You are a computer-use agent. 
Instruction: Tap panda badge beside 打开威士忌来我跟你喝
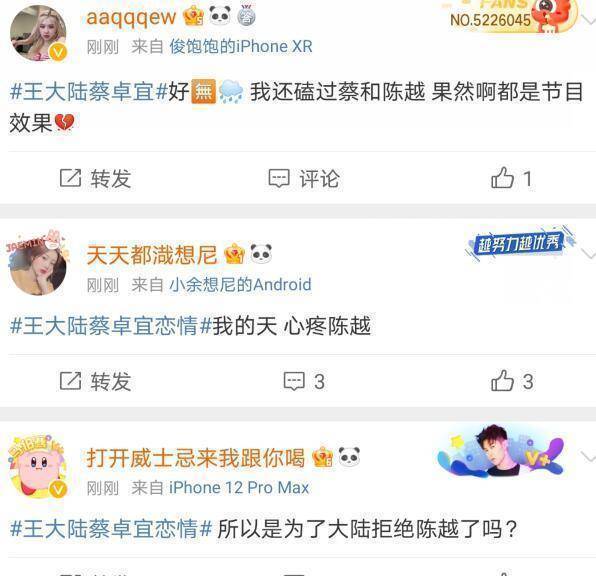point(349,456)
